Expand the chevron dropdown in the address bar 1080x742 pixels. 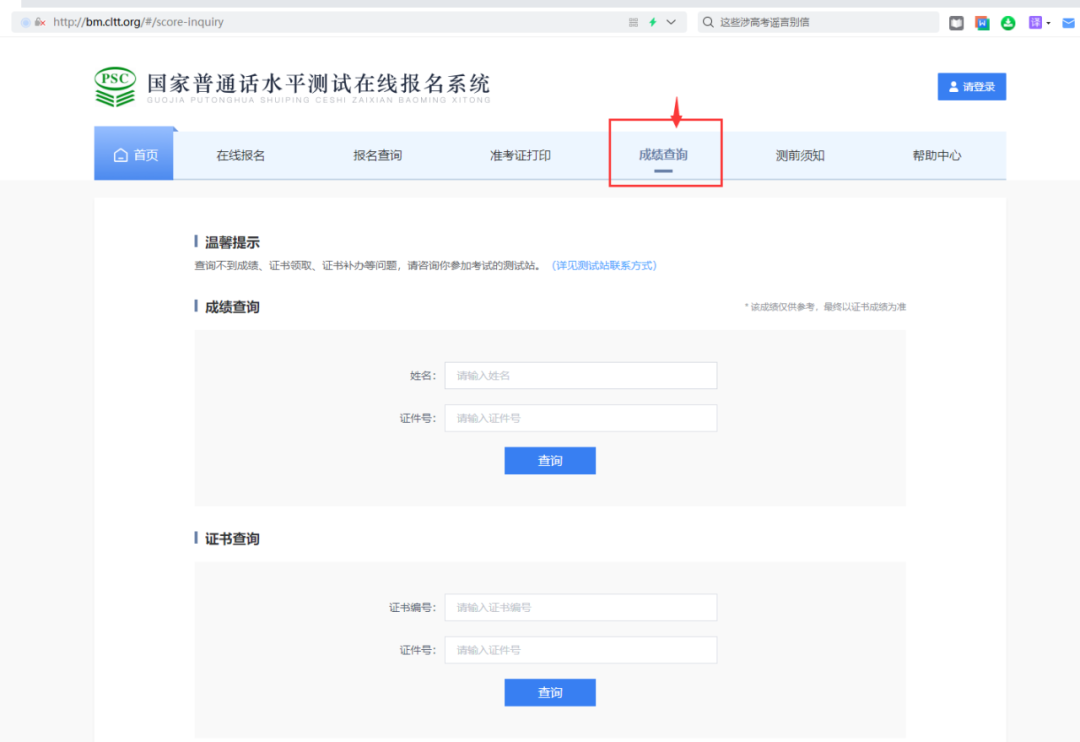pyautogui.click(x=670, y=21)
